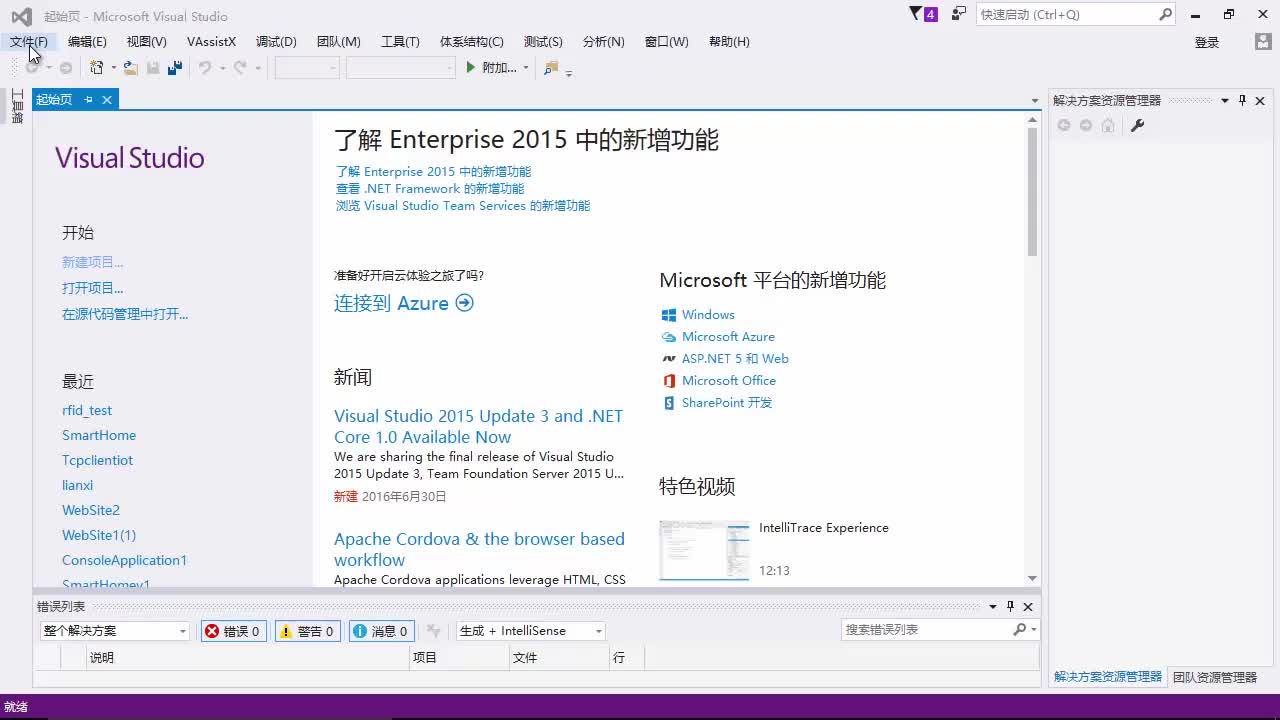Click the Navigate Backward toolbar icon

pyautogui.click(x=33, y=68)
